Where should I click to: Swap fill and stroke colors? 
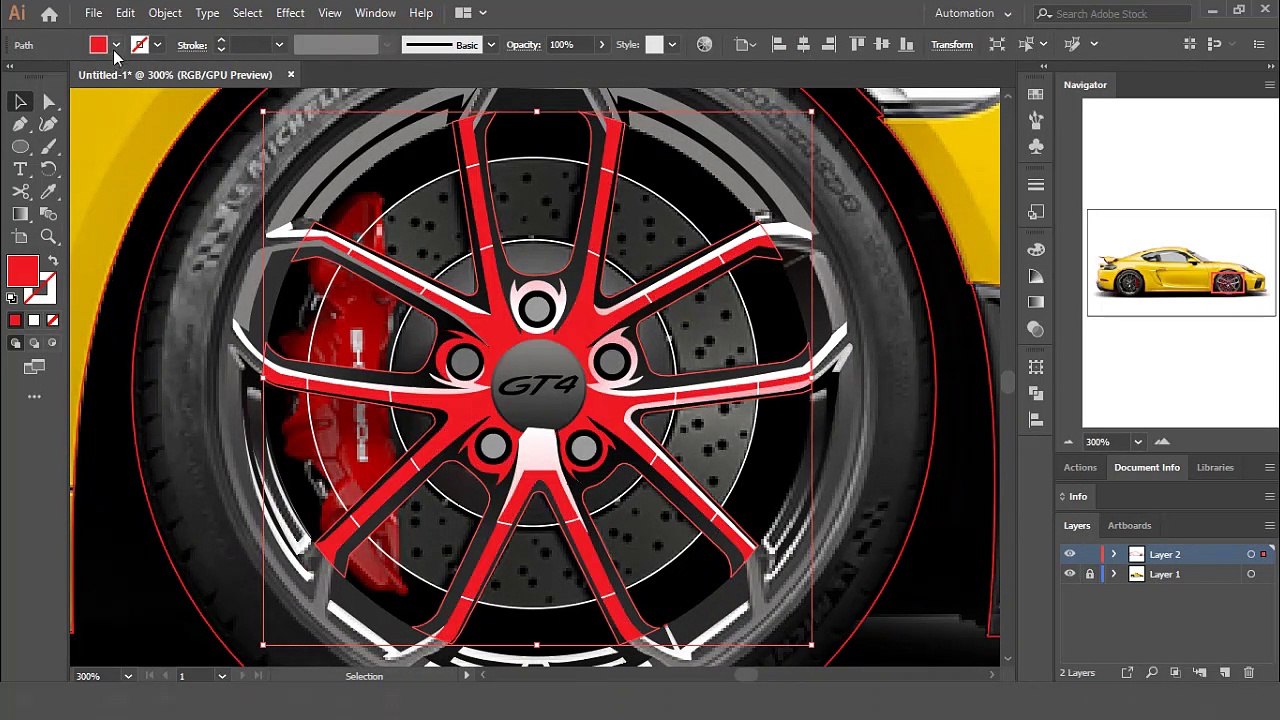(x=53, y=261)
